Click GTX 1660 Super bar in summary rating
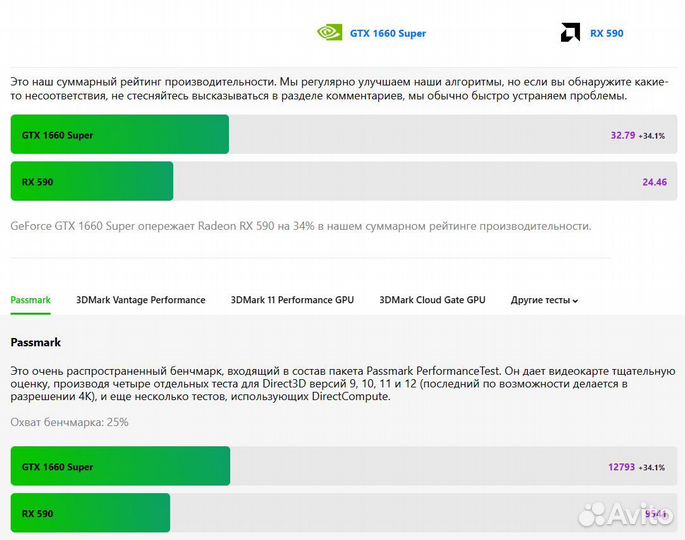 (x=120, y=135)
